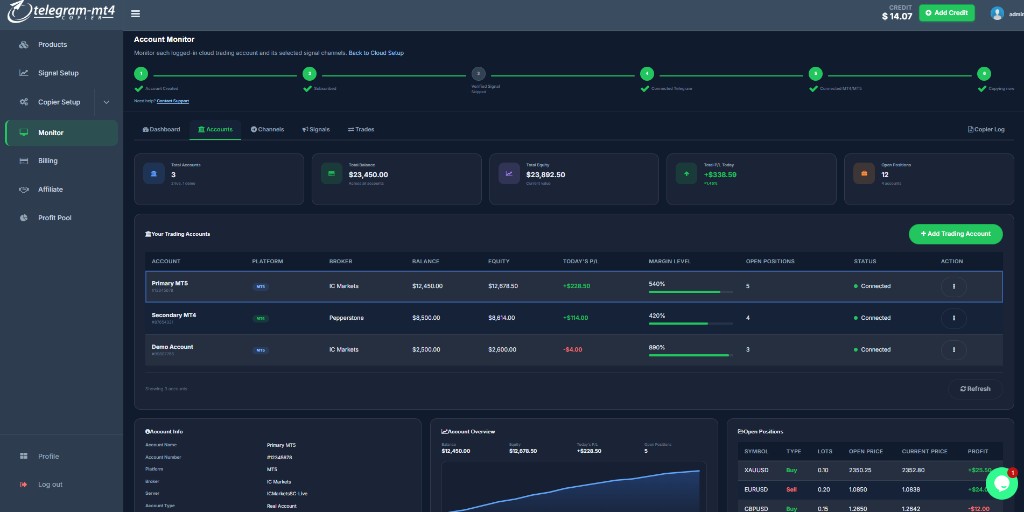Toggle the hamburger sidebar menu
This screenshot has width=1024, height=512.
click(x=135, y=14)
